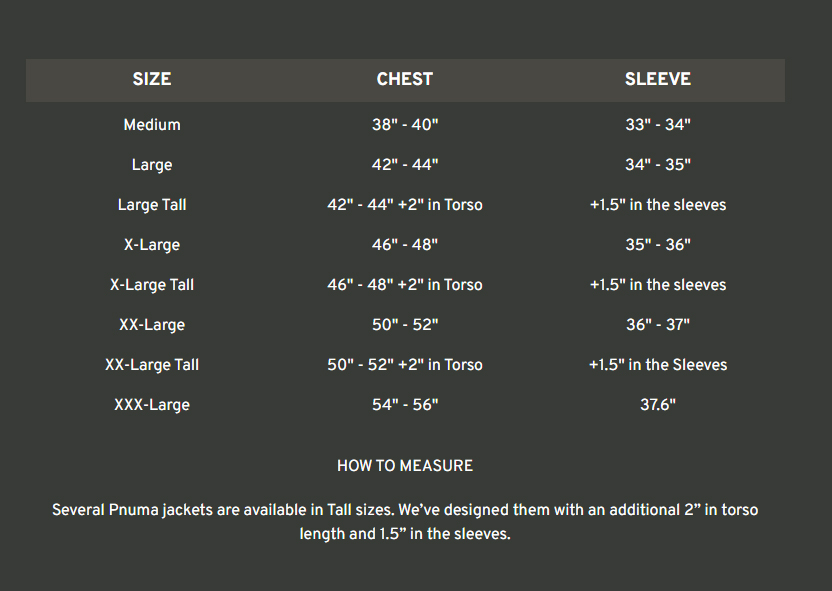This screenshot has width=832, height=591.
Task: Select the Medium size row label
Action: pos(152,125)
